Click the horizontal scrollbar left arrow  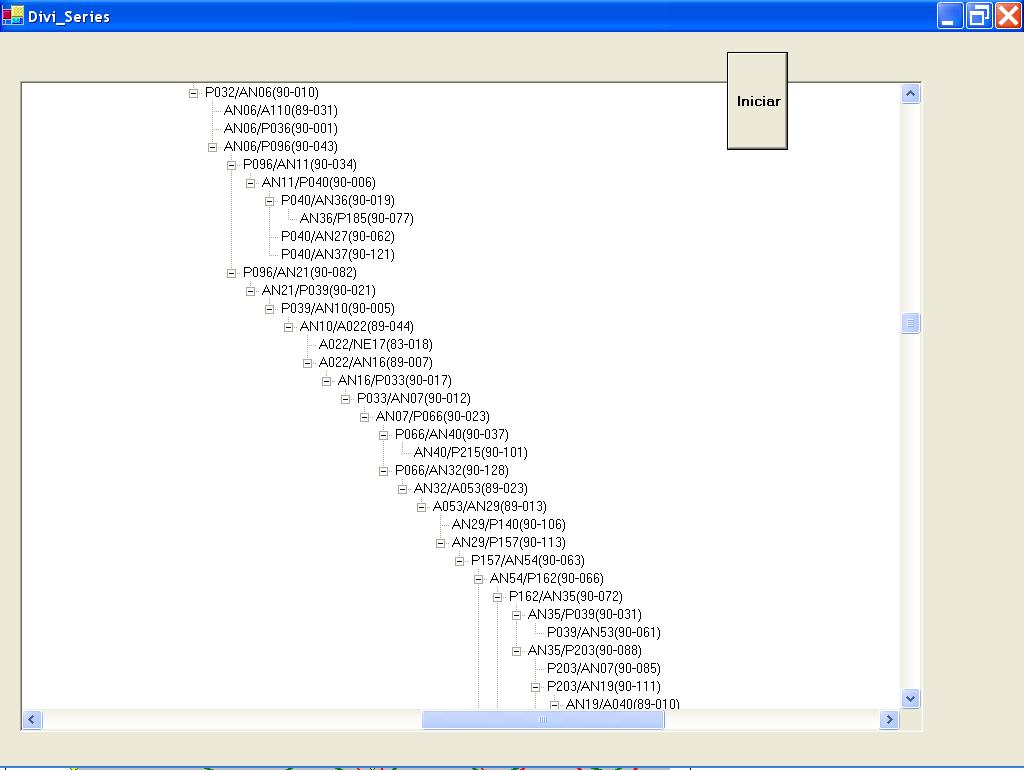coord(32,719)
